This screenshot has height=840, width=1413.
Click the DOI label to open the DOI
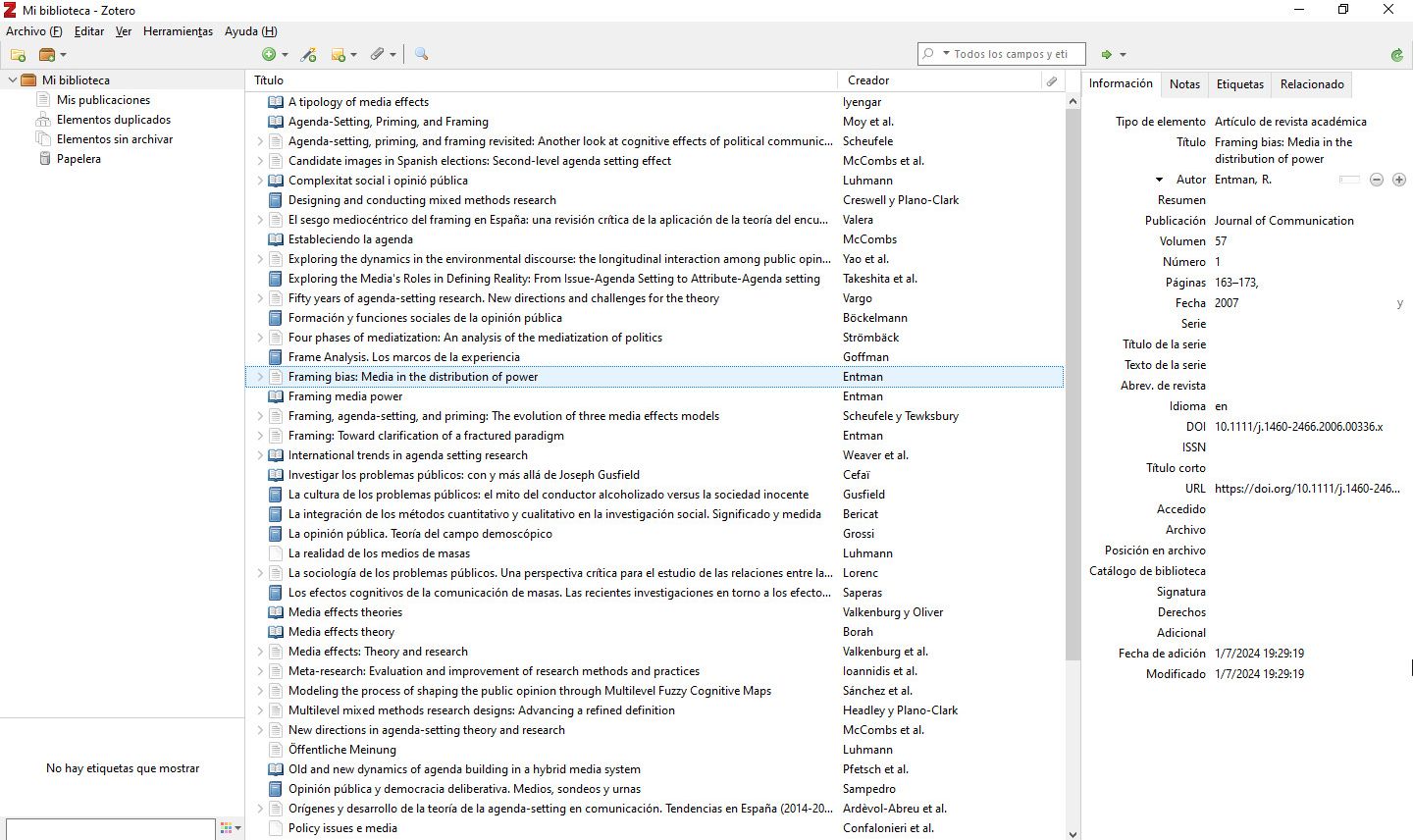[1195, 427]
